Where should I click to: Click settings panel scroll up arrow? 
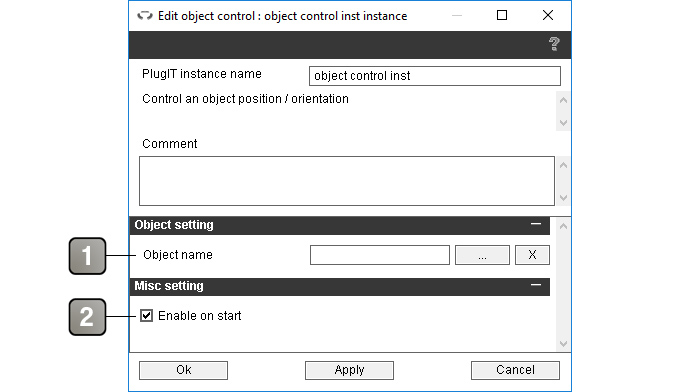[x=563, y=226]
